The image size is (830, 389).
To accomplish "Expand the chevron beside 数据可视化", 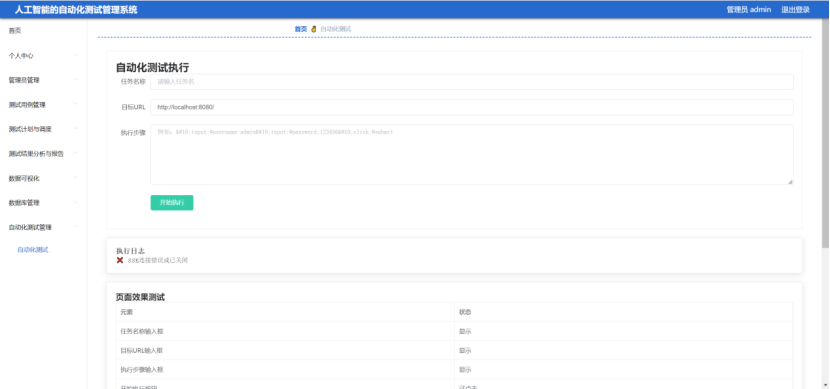I will pyautogui.click(x=75, y=178).
